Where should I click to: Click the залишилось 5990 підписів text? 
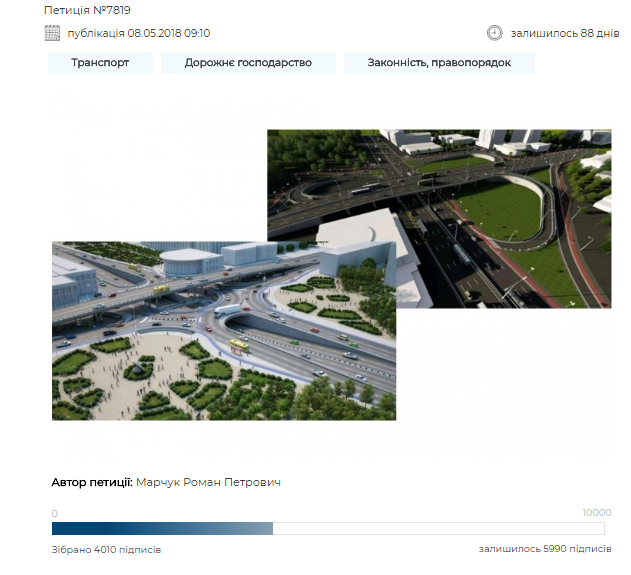pyautogui.click(x=545, y=549)
